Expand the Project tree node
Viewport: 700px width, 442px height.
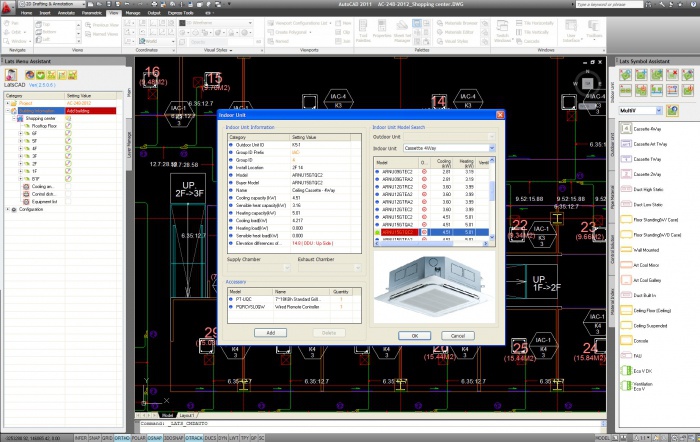[x=8, y=103]
